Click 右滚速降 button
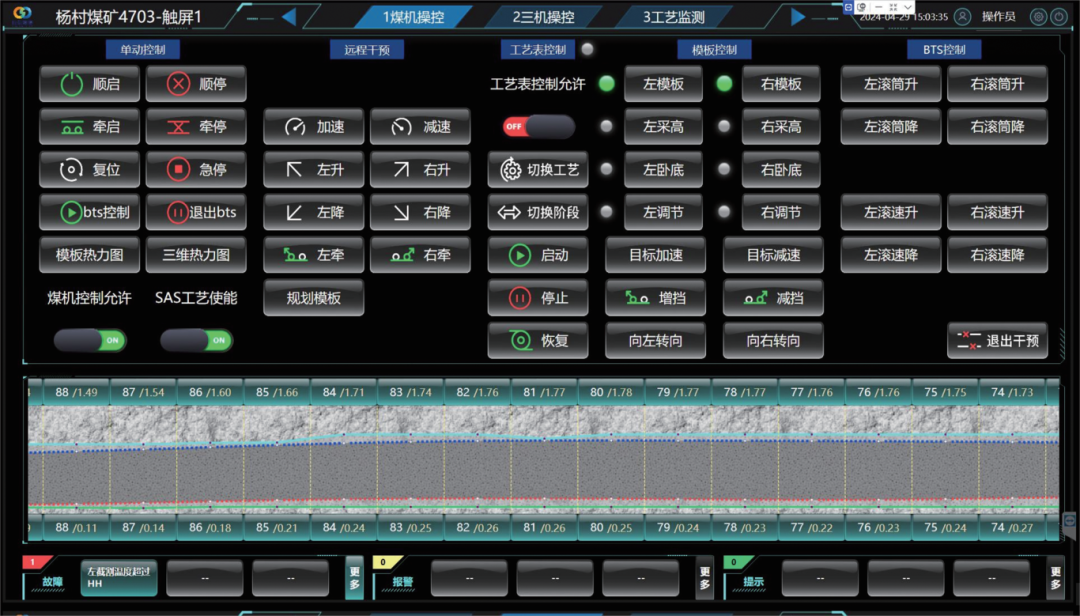 997,255
